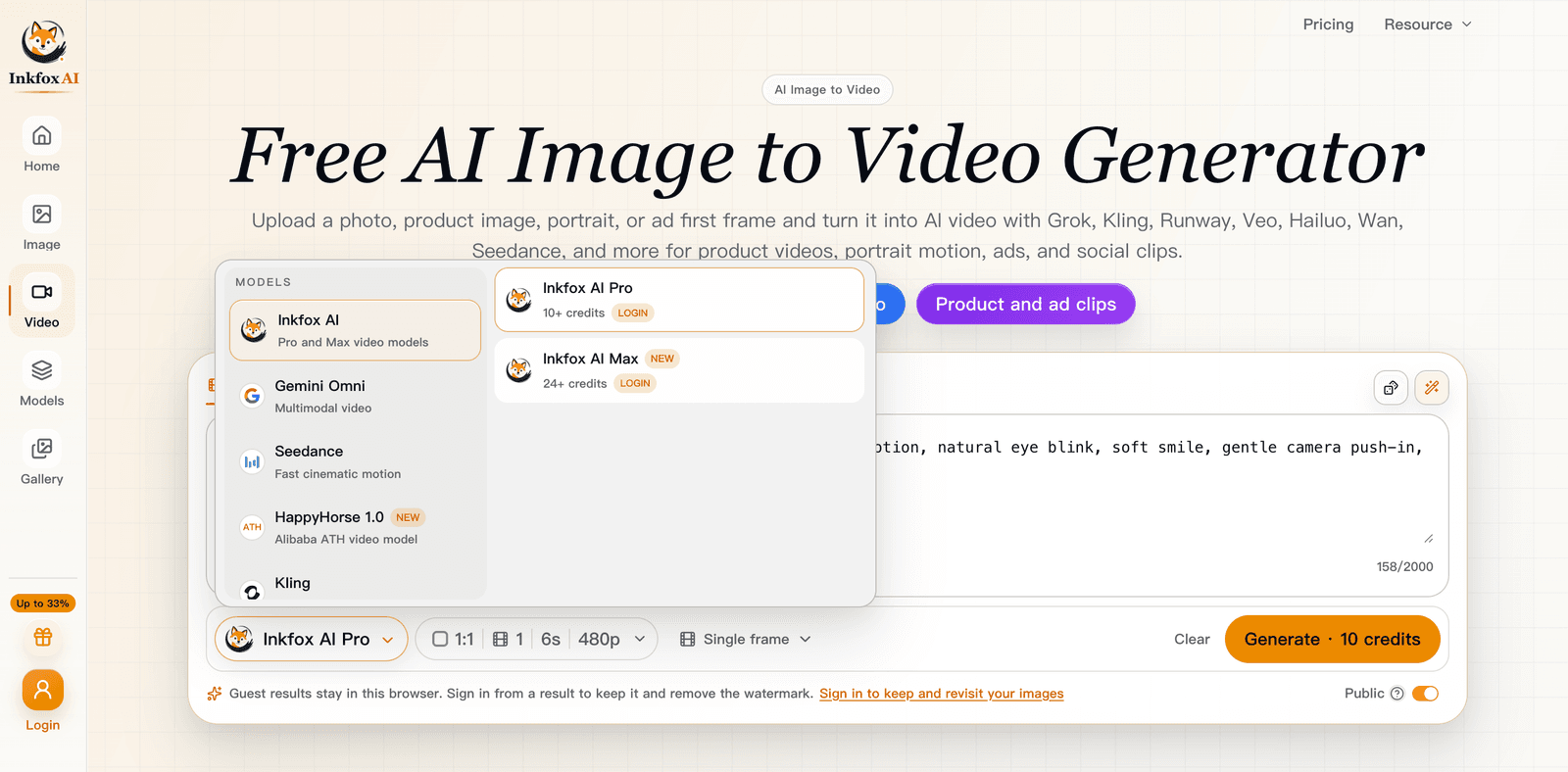
Task: Click the Kling swirl icon
Action: [x=252, y=591]
